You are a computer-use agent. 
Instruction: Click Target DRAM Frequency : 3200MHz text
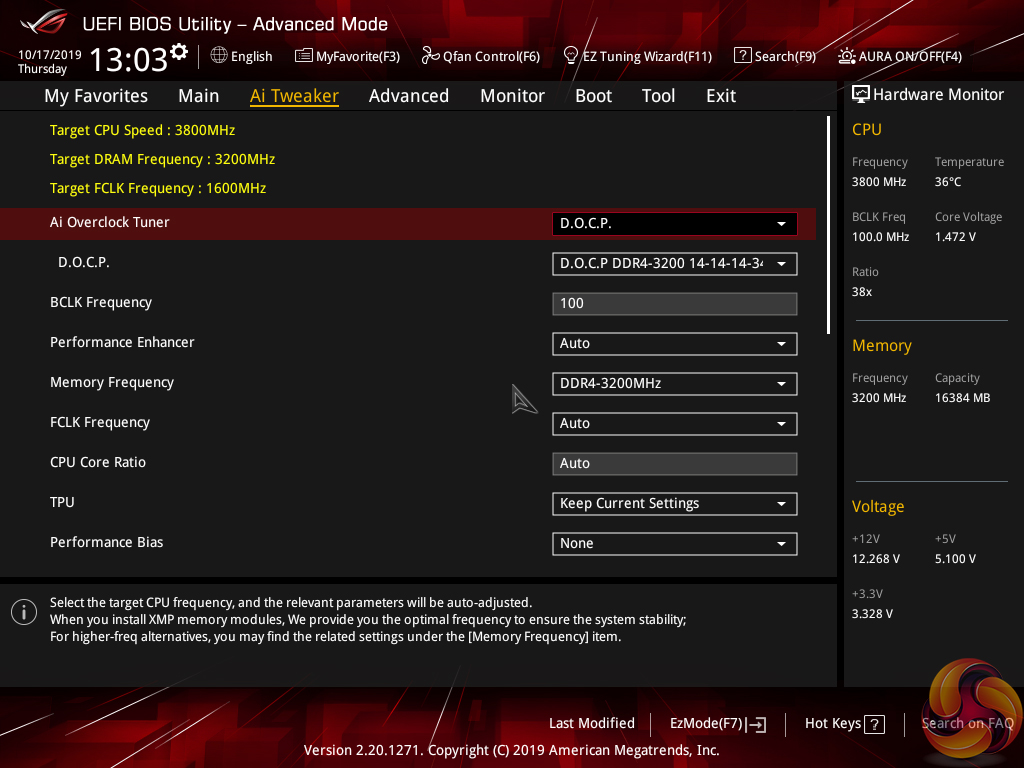point(163,159)
